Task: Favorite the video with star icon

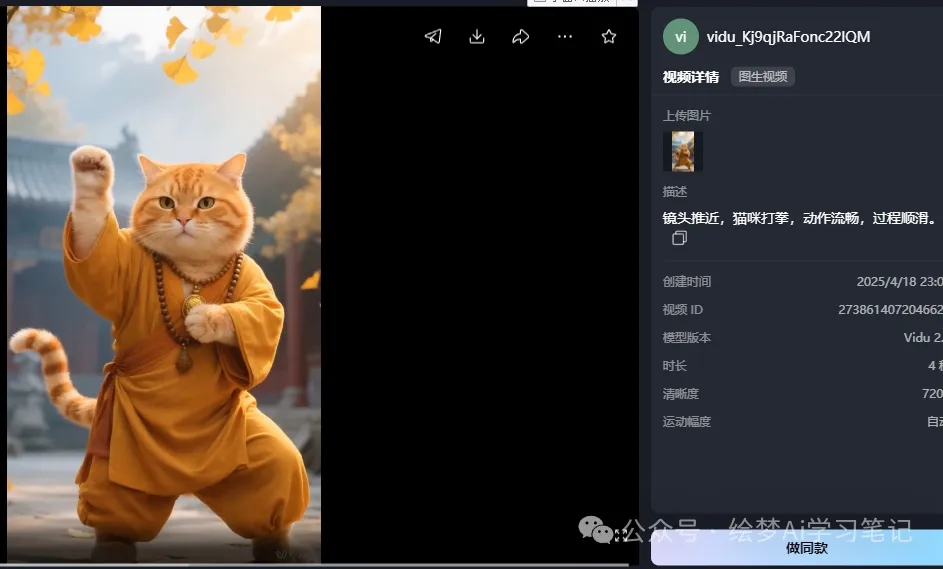Action: pos(609,37)
